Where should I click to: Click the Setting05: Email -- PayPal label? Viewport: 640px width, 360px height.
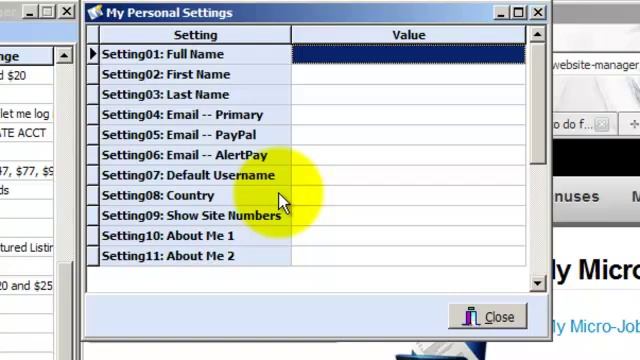179,135
